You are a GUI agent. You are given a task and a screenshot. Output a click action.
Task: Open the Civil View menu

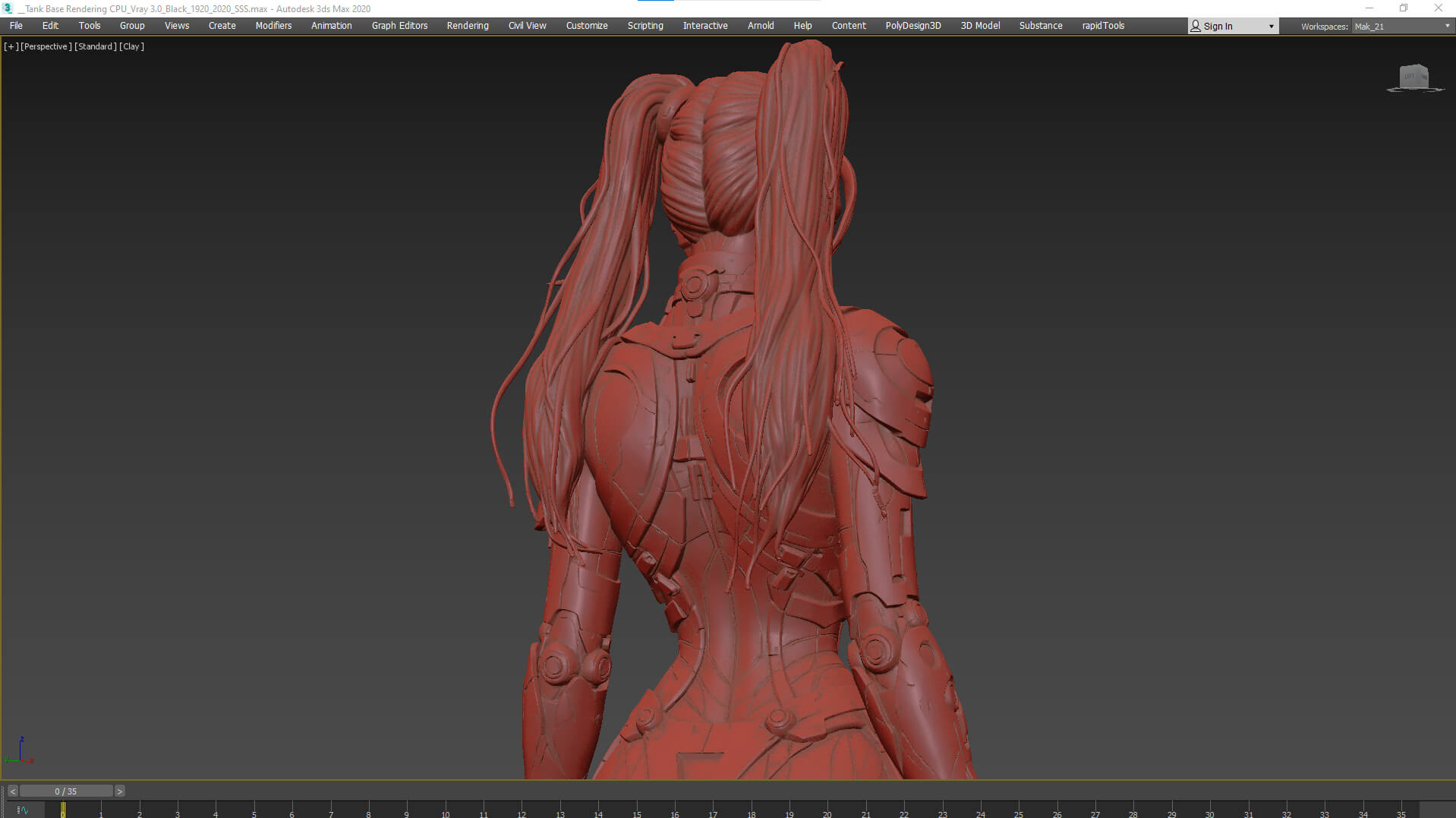528,26
